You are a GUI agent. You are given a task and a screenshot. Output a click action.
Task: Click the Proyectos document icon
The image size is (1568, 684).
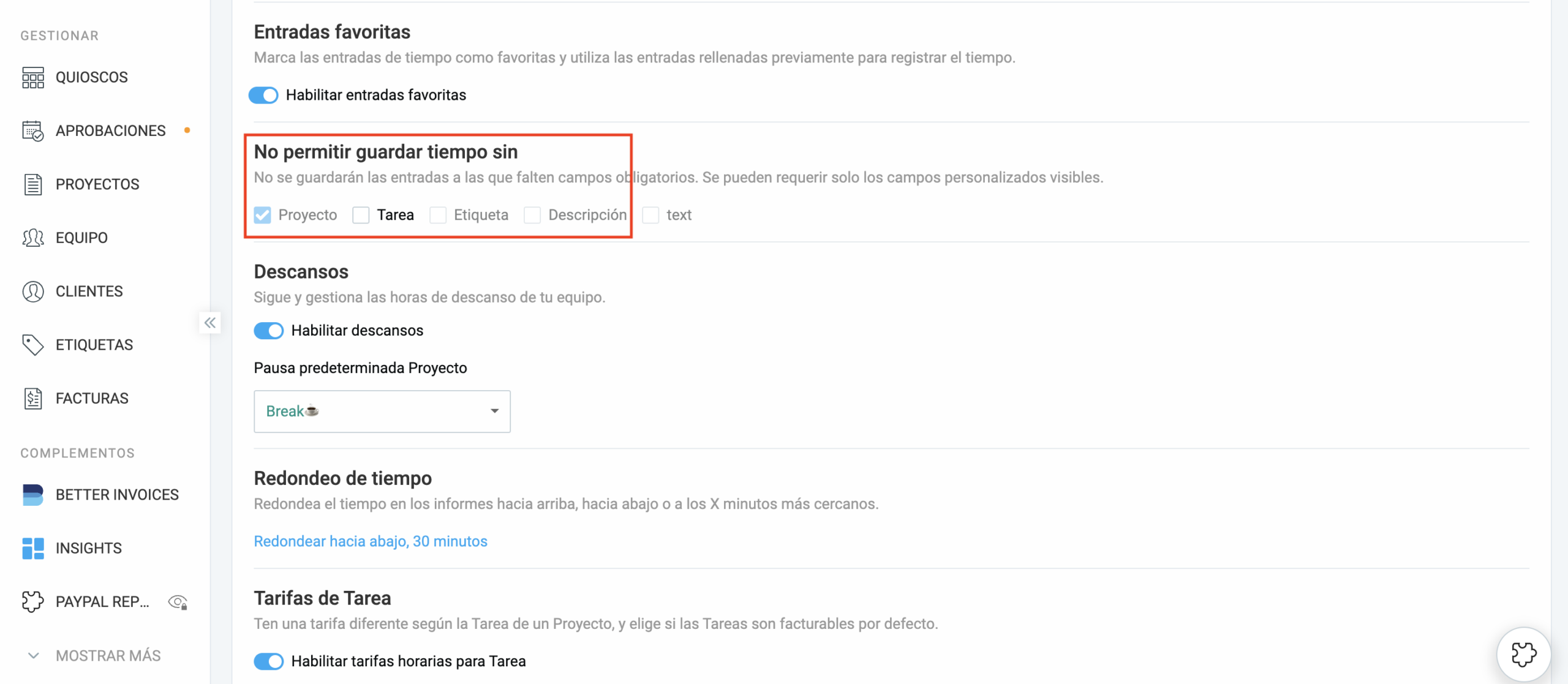click(x=32, y=184)
